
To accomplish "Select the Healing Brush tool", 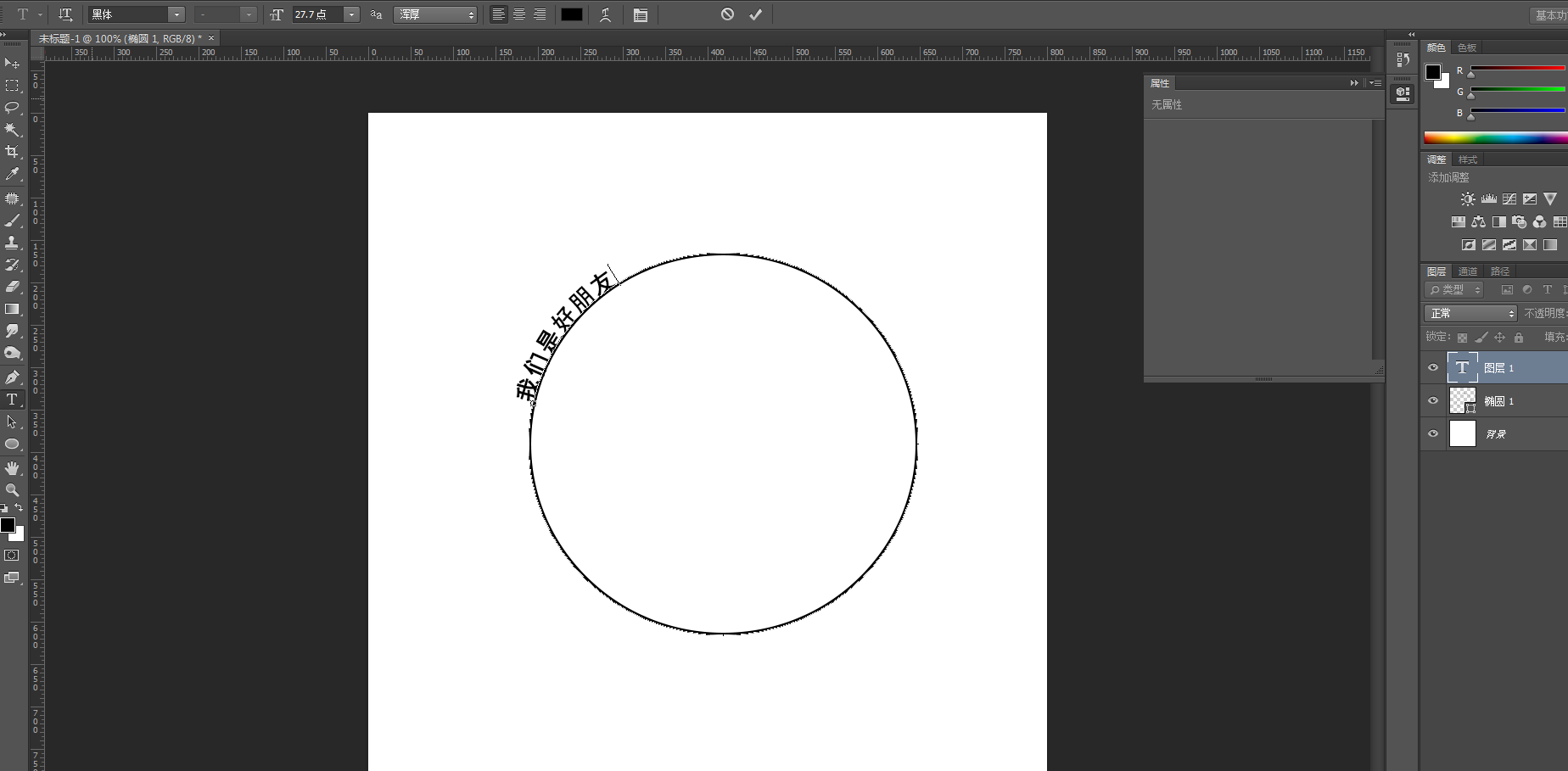I will click(12, 198).
